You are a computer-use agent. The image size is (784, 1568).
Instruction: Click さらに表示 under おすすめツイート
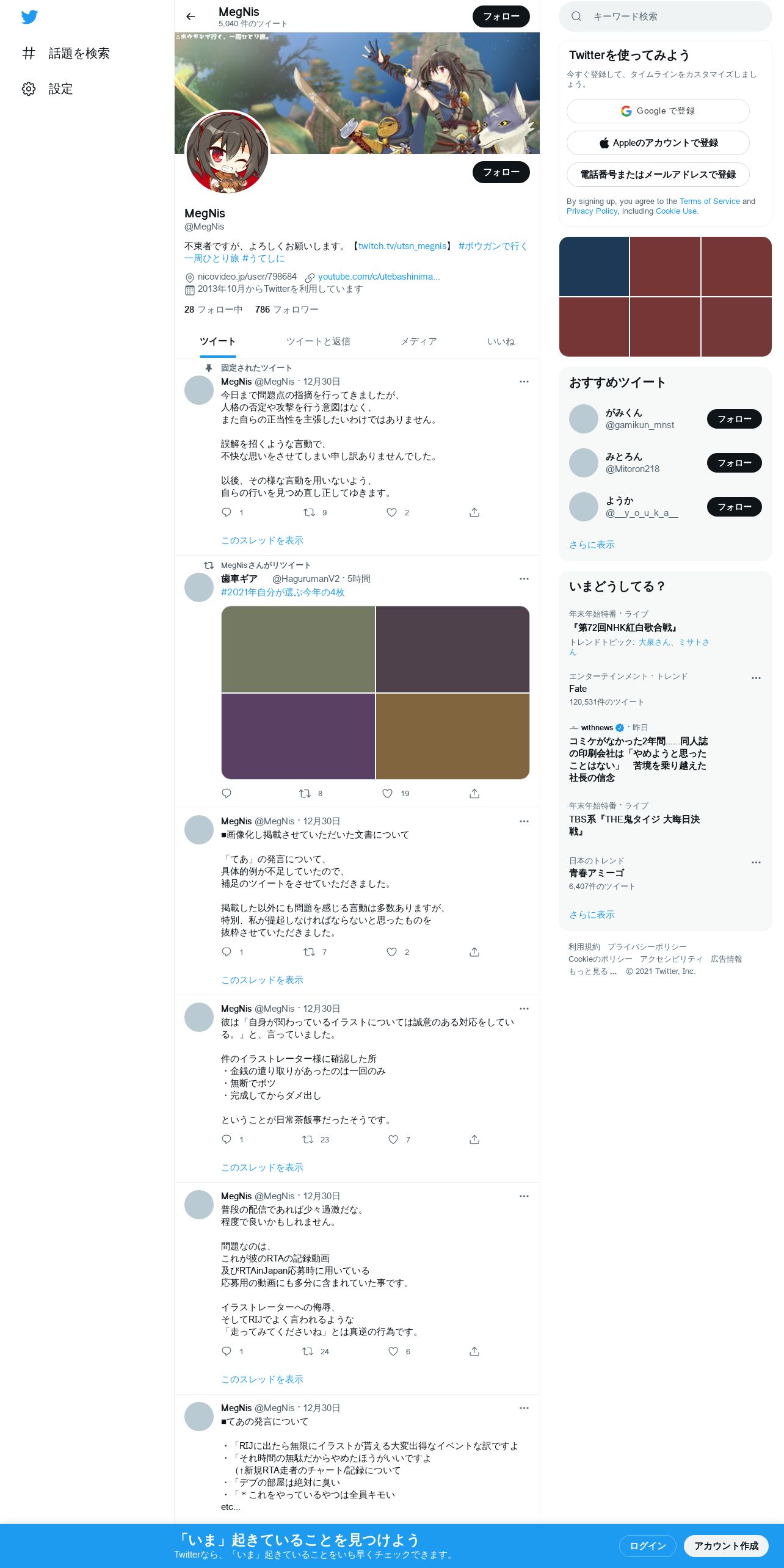pyautogui.click(x=592, y=545)
